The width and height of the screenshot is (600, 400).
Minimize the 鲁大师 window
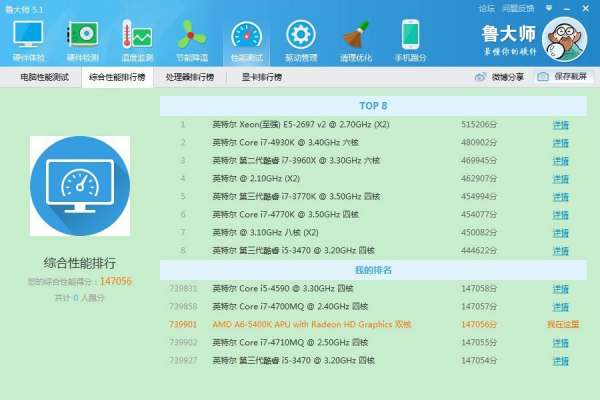tap(567, 8)
